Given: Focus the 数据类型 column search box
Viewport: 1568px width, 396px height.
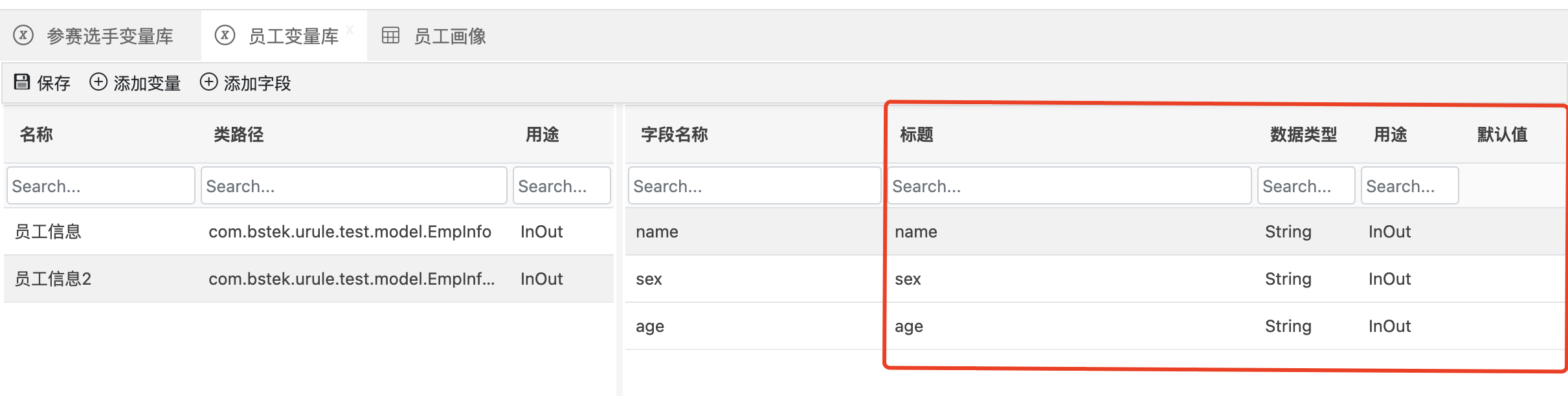Looking at the screenshot, I should 1306,186.
